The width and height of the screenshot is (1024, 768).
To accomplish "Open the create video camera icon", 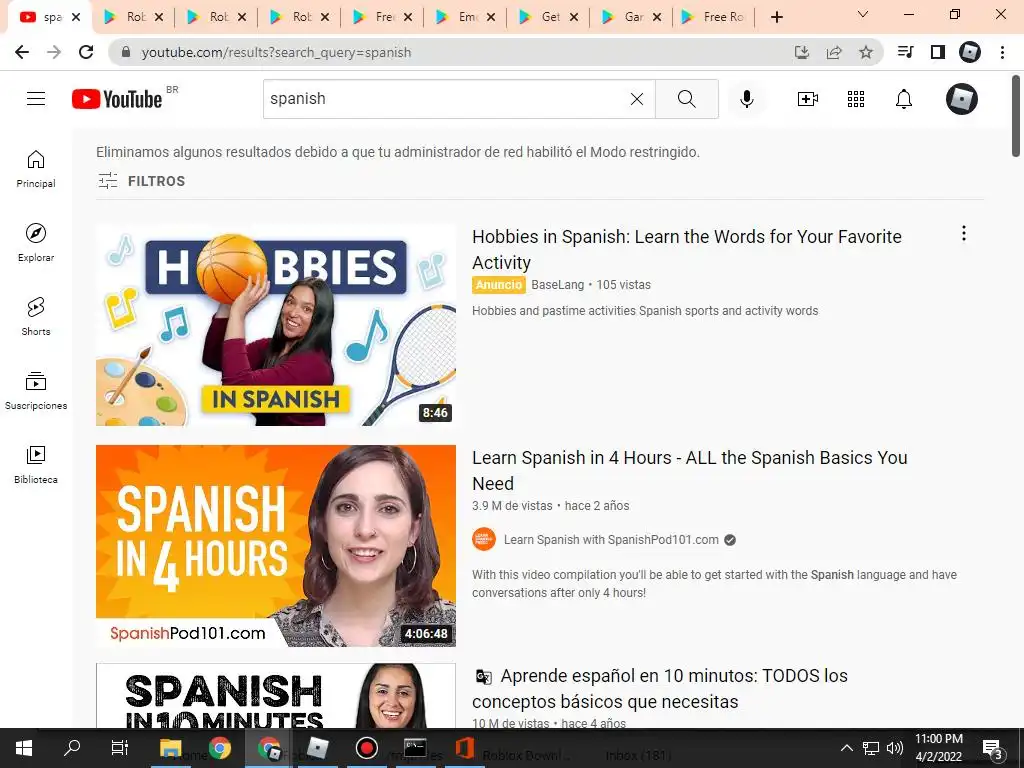I will pyautogui.click(x=808, y=99).
